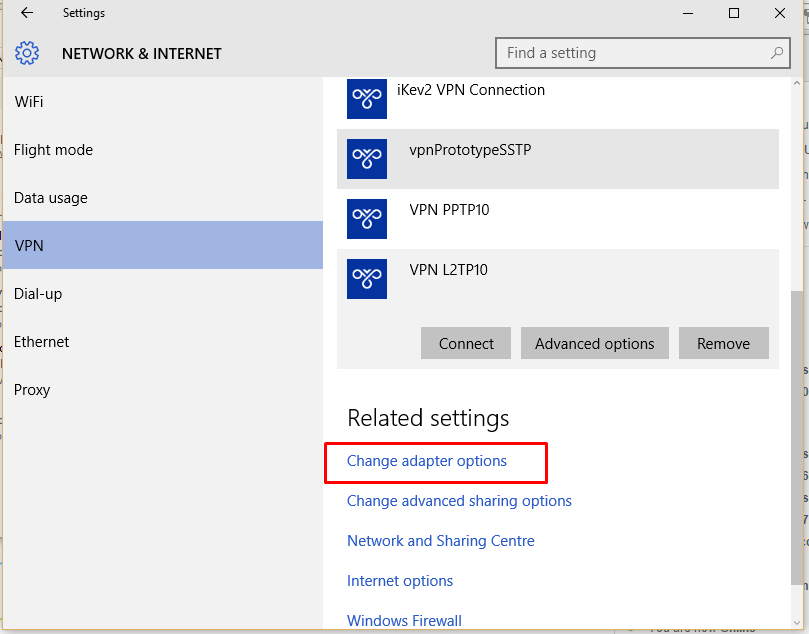This screenshot has height=634, width=809.
Task: Click the NETWORK & INTERNET heading
Action: coord(141,54)
